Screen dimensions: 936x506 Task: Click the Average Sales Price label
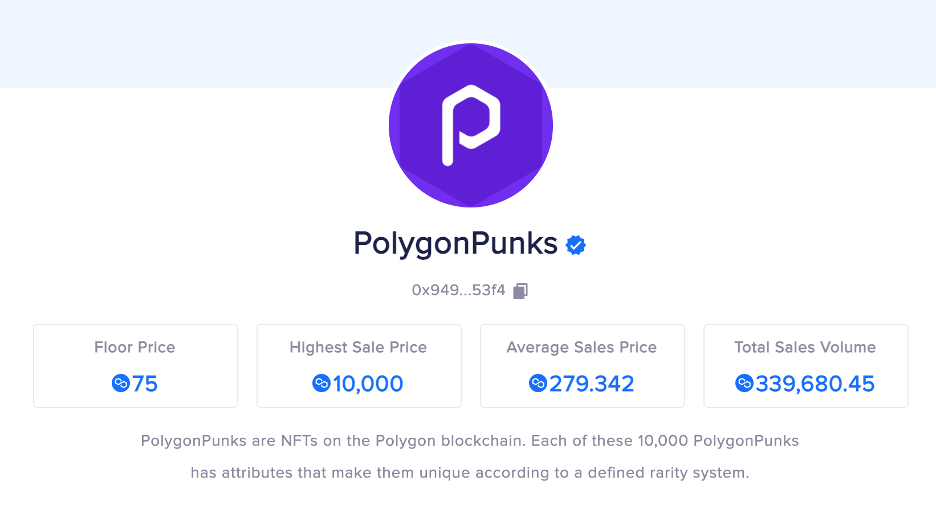582,348
